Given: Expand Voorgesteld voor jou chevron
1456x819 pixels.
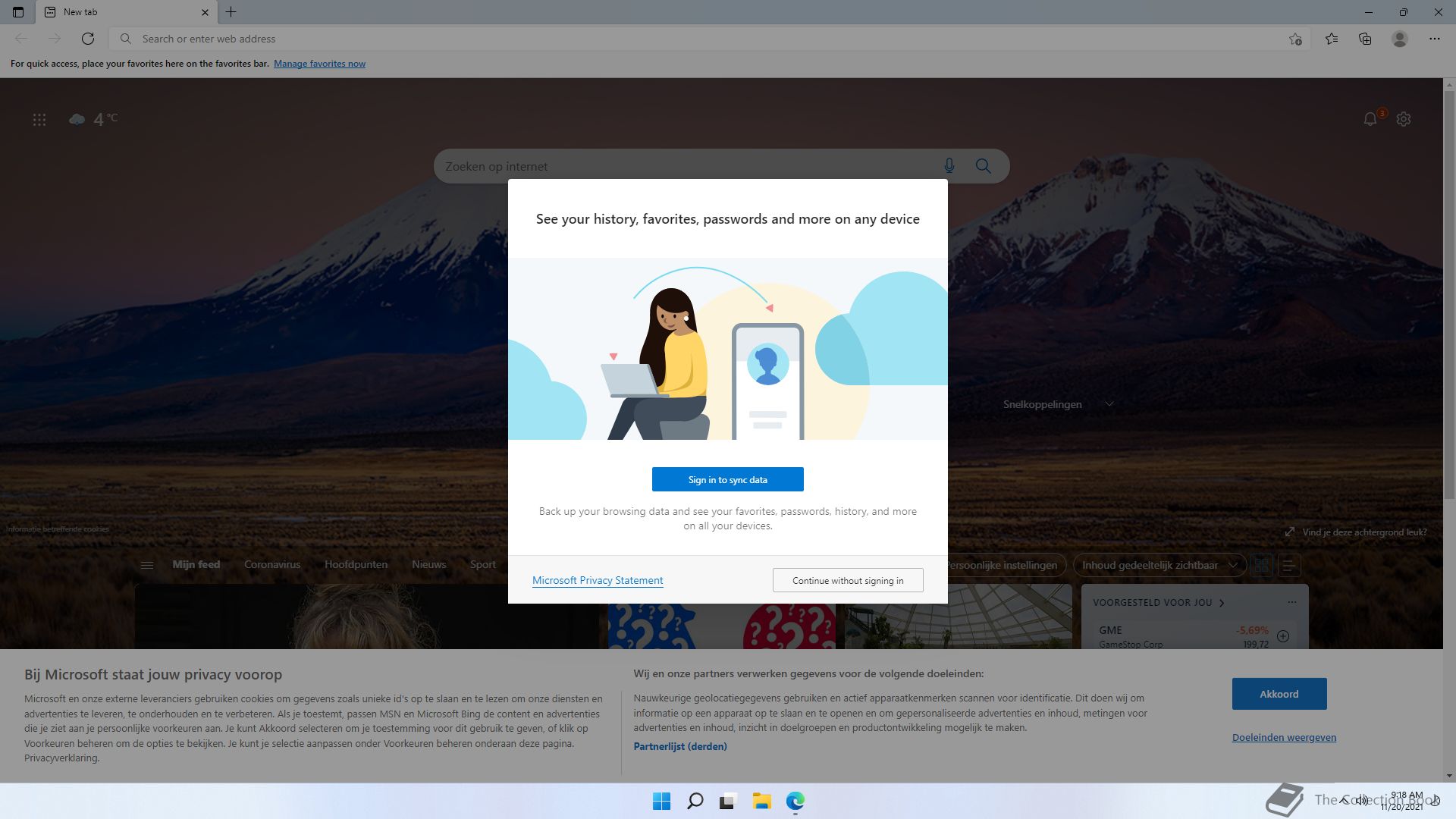Looking at the screenshot, I should click(1222, 603).
